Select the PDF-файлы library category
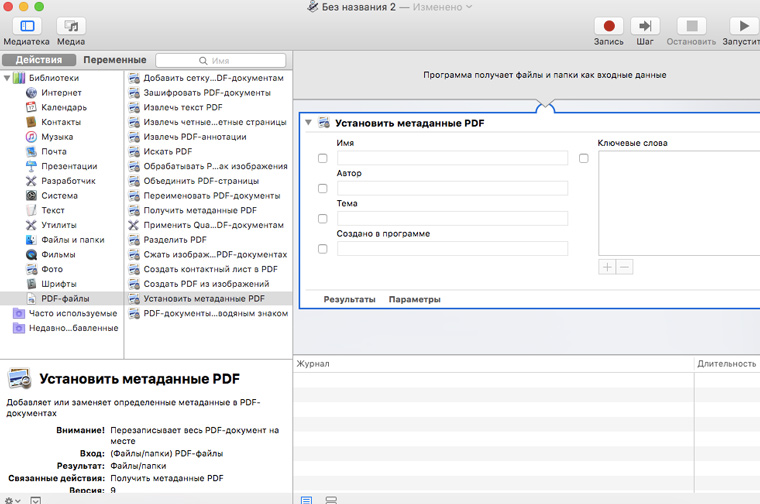 pyautogui.click(x=64, y=299)
